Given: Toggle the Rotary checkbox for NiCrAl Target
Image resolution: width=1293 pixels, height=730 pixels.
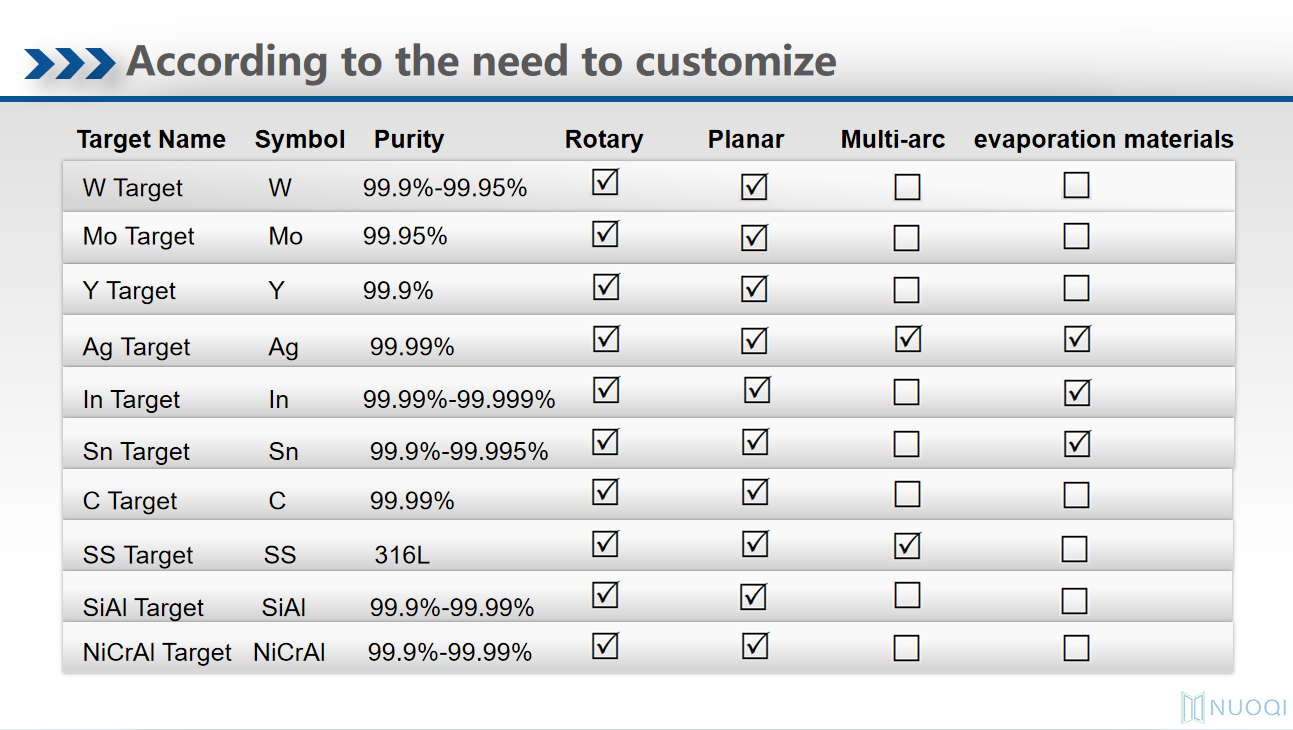Looking at the screenshot, I should tap(605, 646).
